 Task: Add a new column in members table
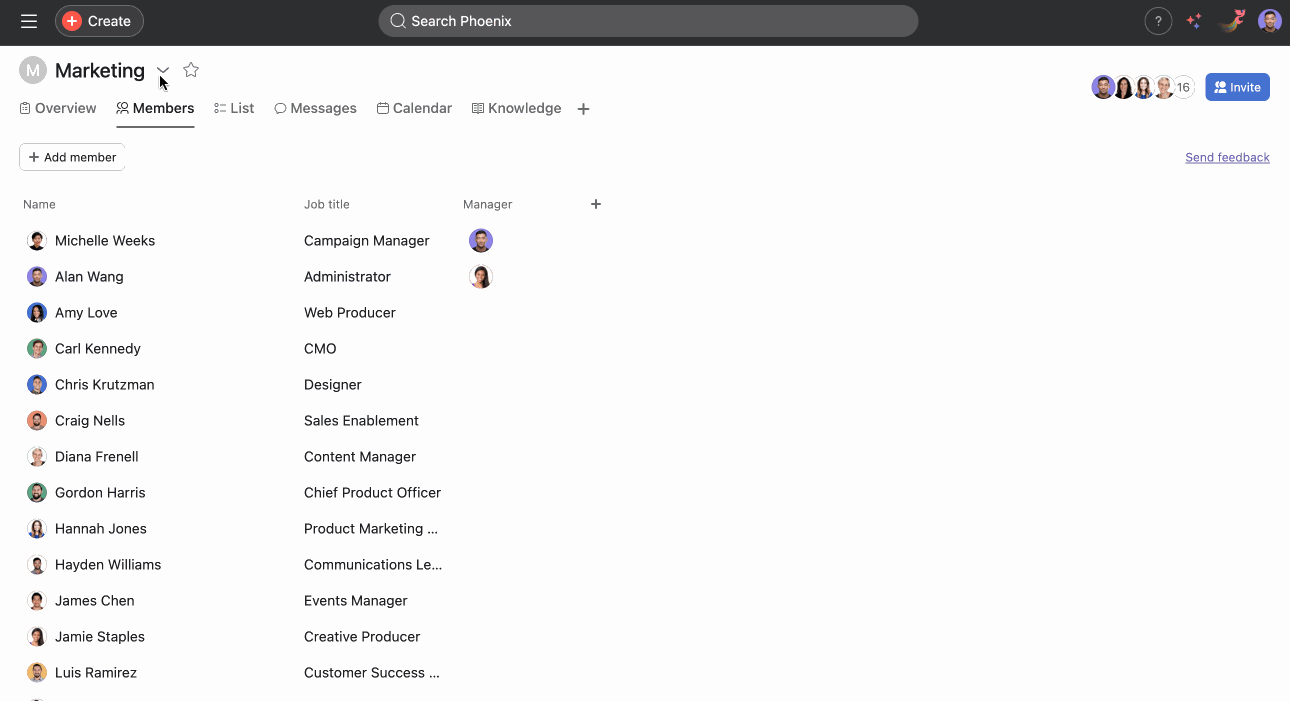coord(596,204)
